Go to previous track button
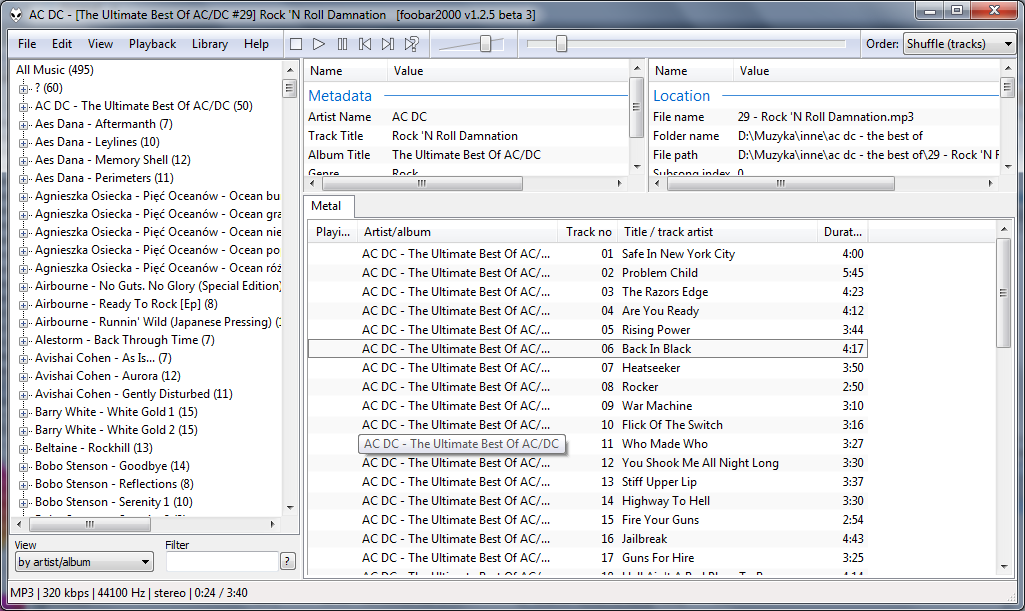 (x=365, y=44)
